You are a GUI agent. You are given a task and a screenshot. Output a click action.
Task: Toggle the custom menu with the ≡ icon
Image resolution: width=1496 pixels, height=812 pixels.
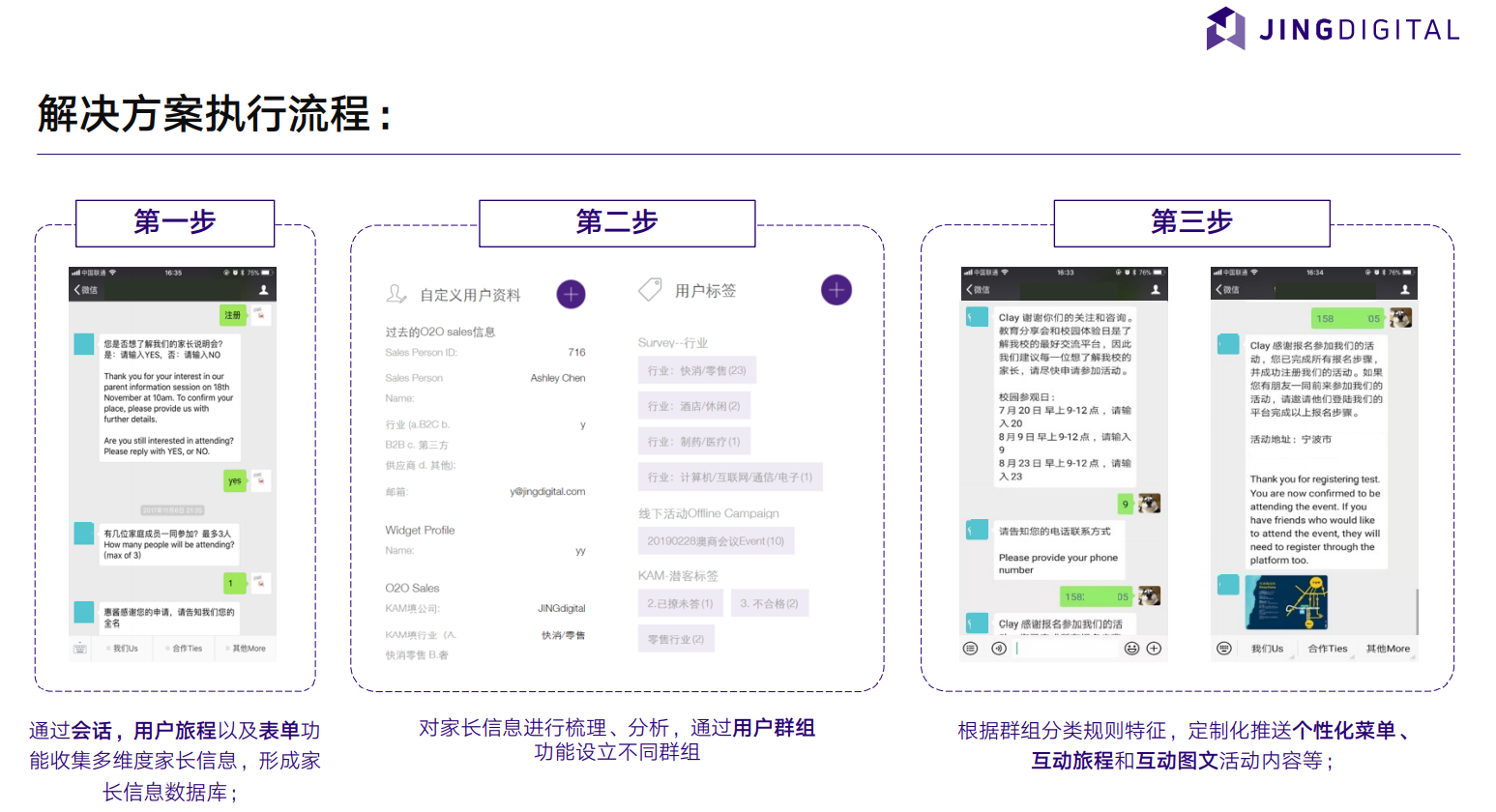point(970,649)
